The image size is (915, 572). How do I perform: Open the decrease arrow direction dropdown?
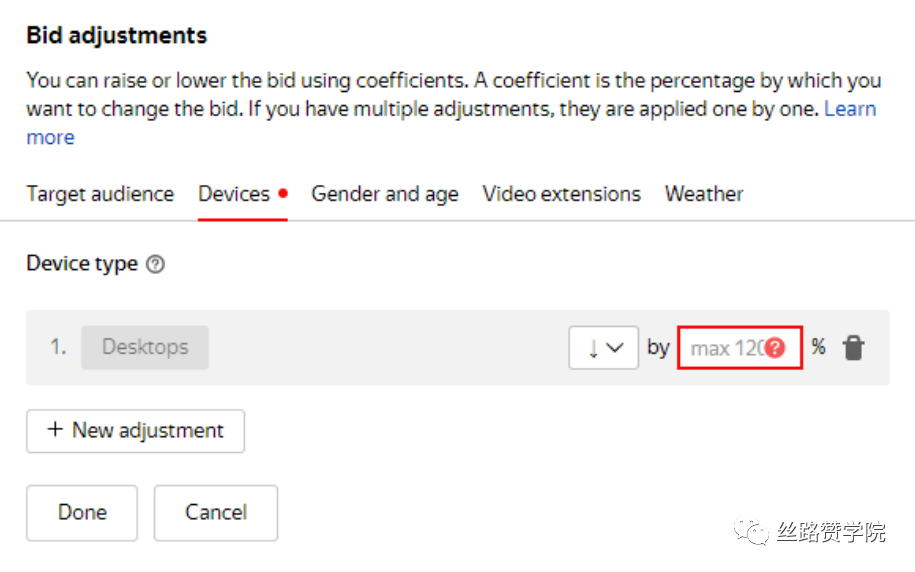[x=603, y=348]
